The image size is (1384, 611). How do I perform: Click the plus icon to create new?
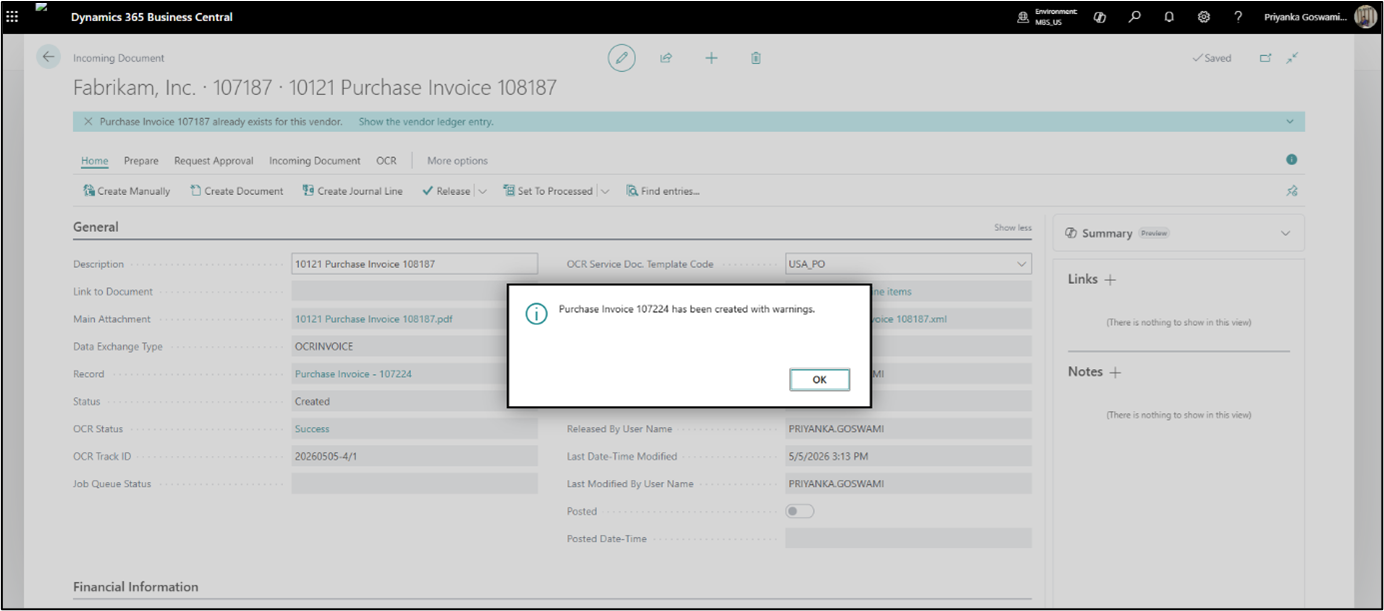711,58
